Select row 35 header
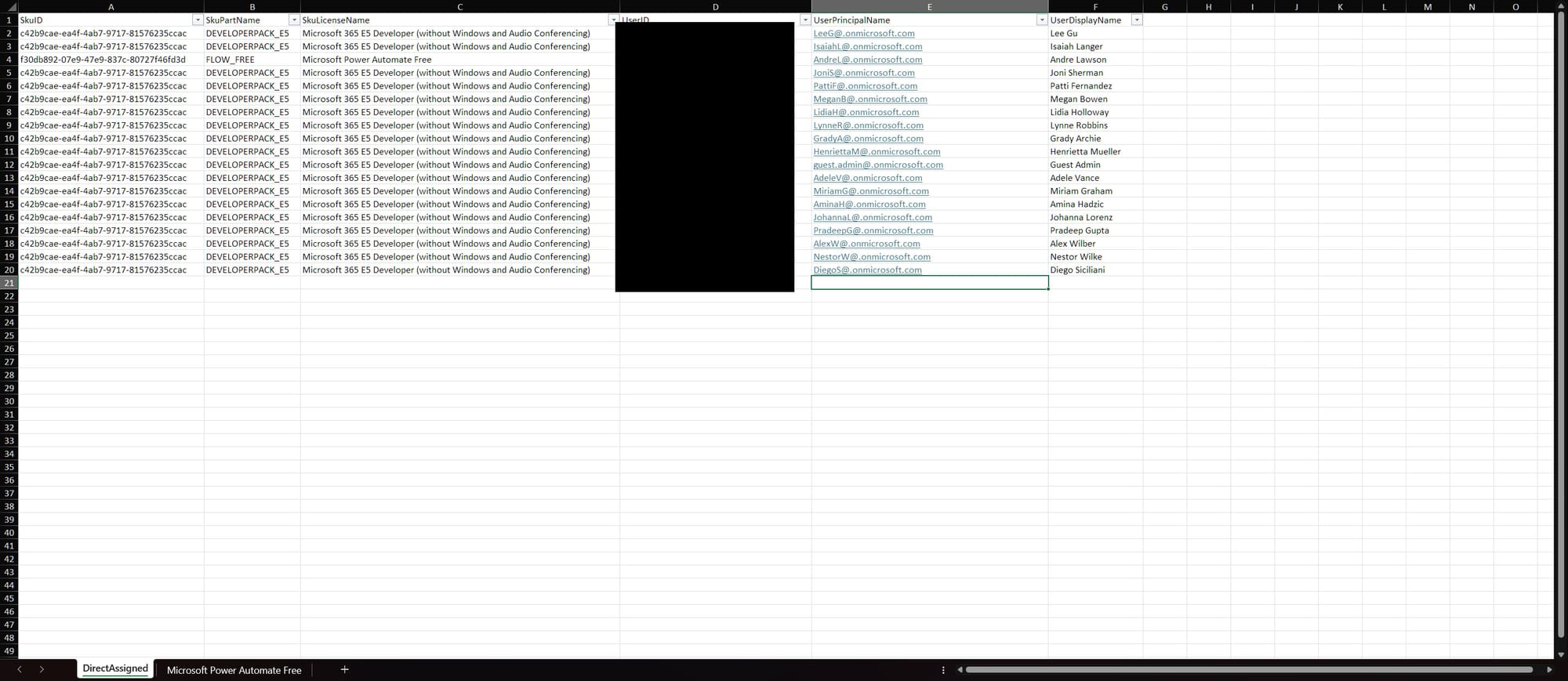This screenshot has width=1568, height=681. tap(9, 467)
